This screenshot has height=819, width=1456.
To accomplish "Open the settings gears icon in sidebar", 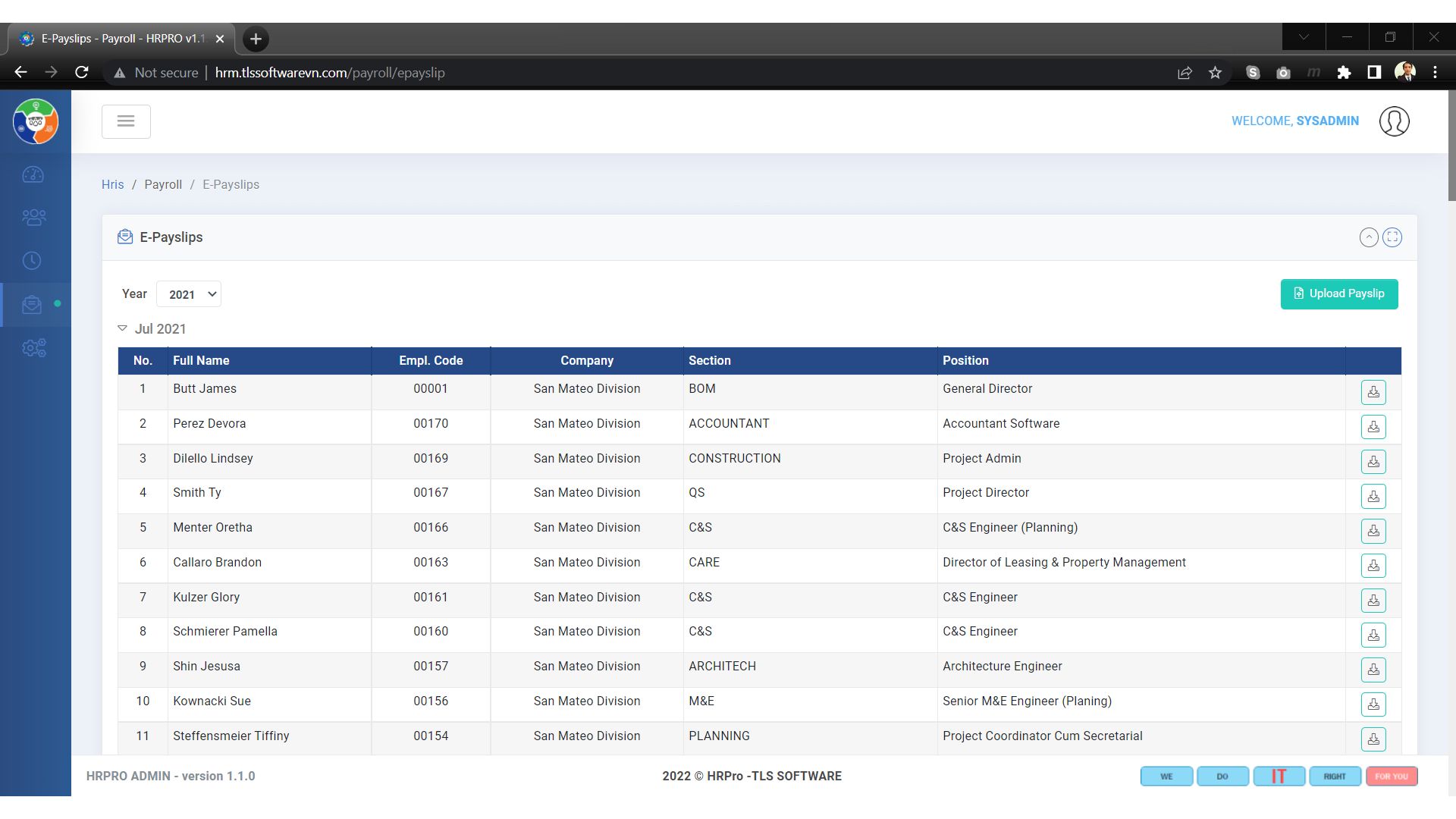I will [33, 348].
